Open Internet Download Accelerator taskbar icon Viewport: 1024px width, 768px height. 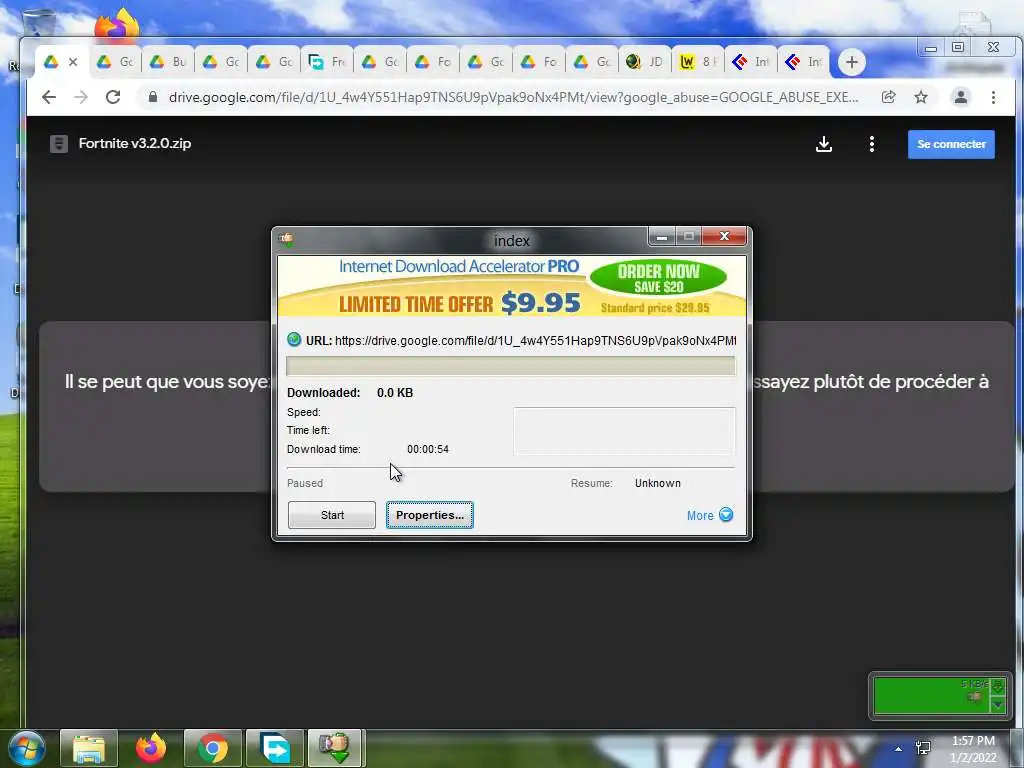[x=335, y=749]
